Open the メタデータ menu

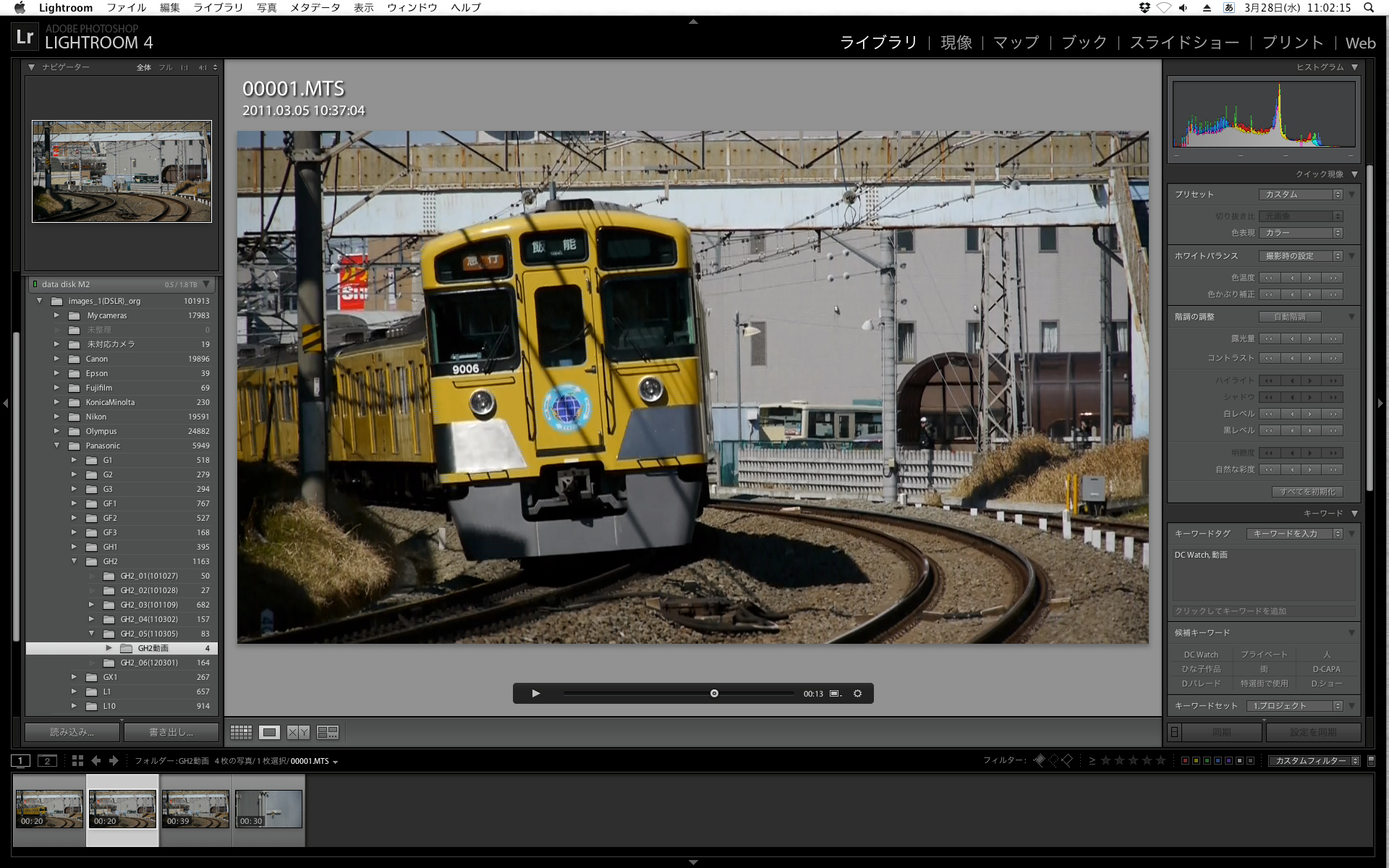(x=314, y=7)
